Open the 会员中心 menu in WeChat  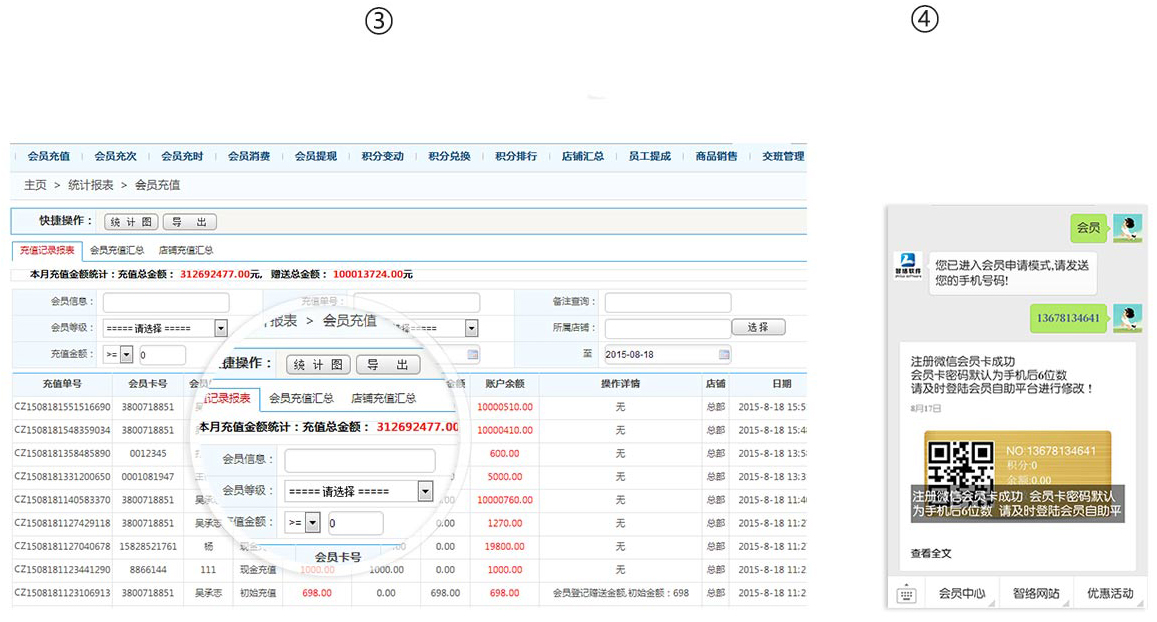[961, 593]
